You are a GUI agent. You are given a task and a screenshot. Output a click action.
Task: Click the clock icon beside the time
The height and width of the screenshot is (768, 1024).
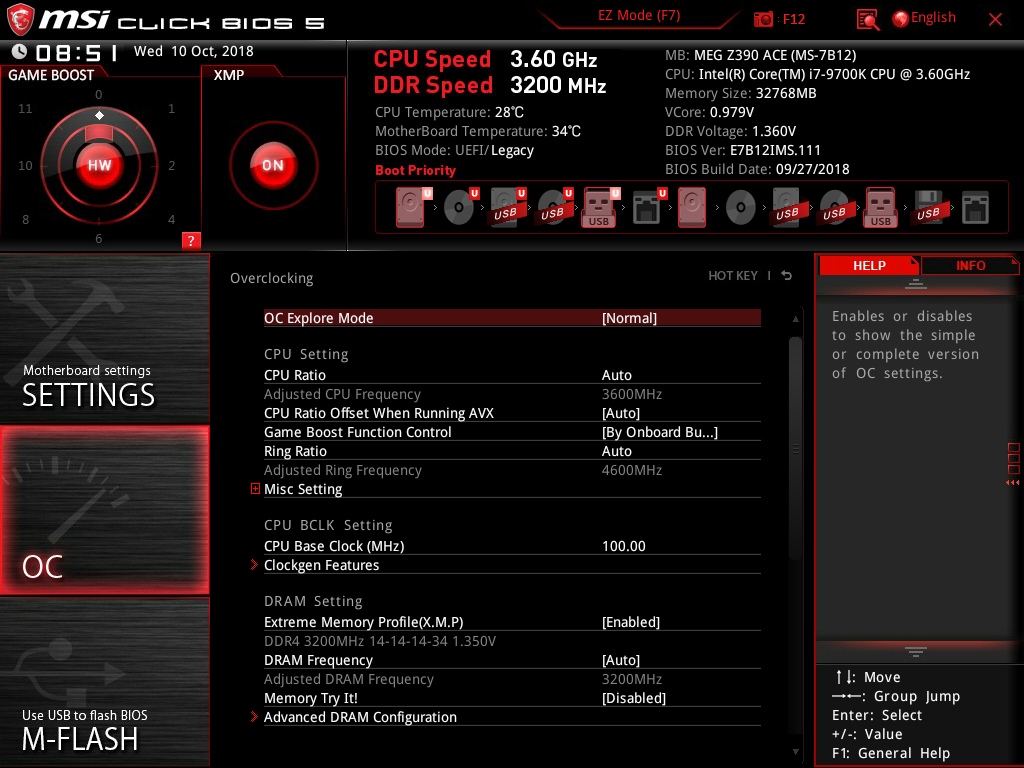tap(20, 52)
